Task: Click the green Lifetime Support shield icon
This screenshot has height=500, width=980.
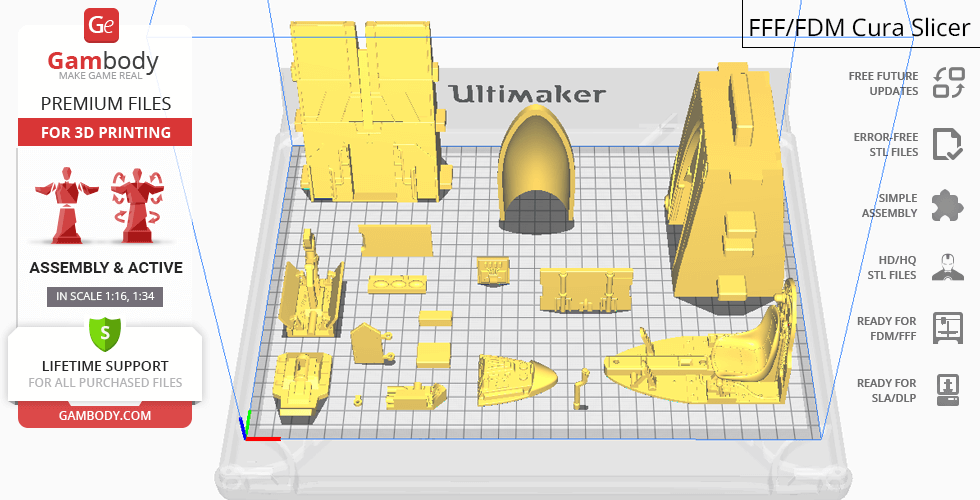Action: (x=104, y=334)
